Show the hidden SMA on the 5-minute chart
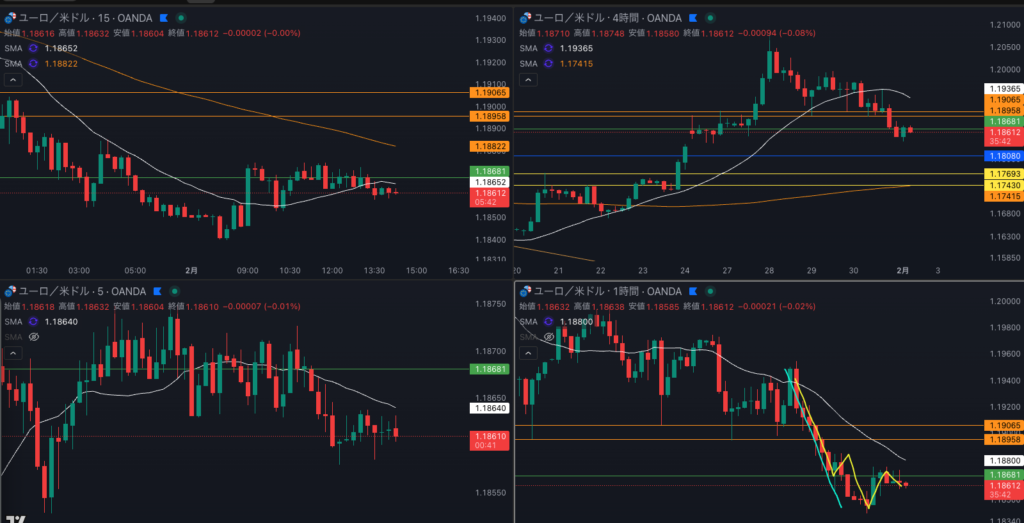This screenshot has height=523, width=1024. 34,337
